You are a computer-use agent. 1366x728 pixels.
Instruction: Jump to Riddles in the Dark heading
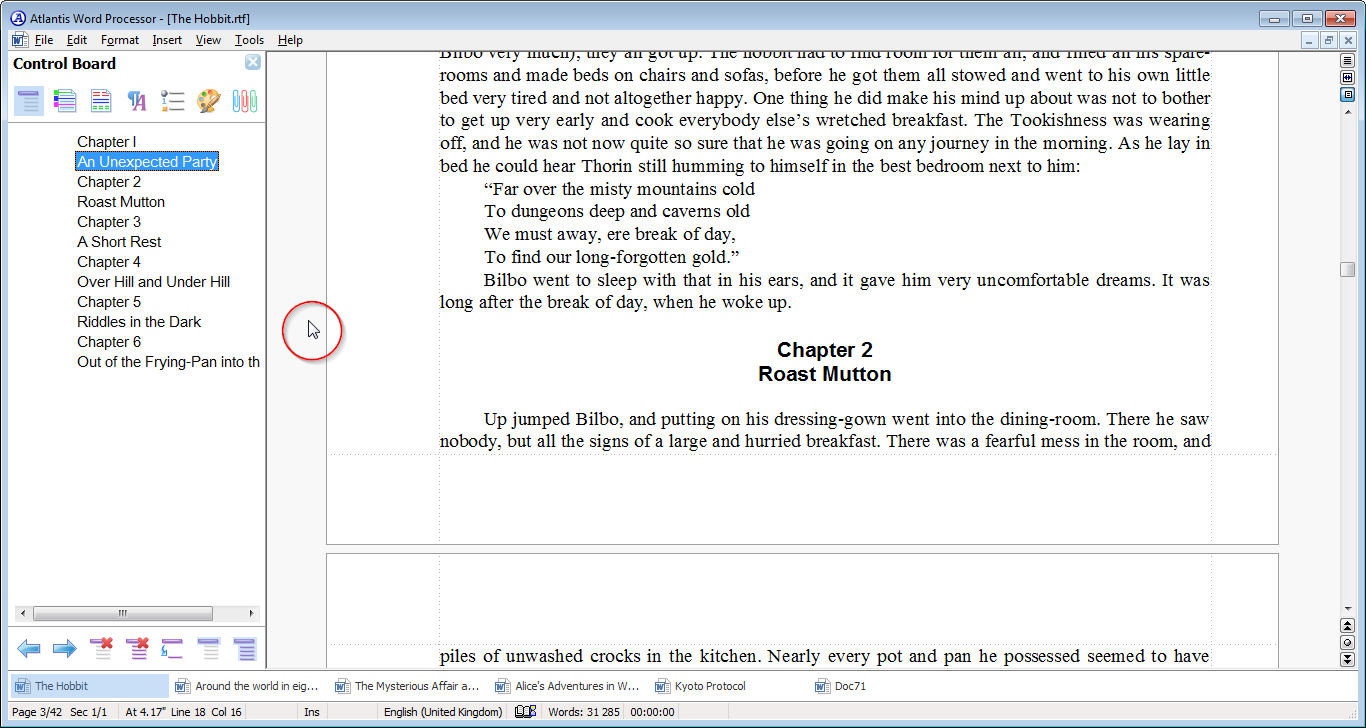139,322
